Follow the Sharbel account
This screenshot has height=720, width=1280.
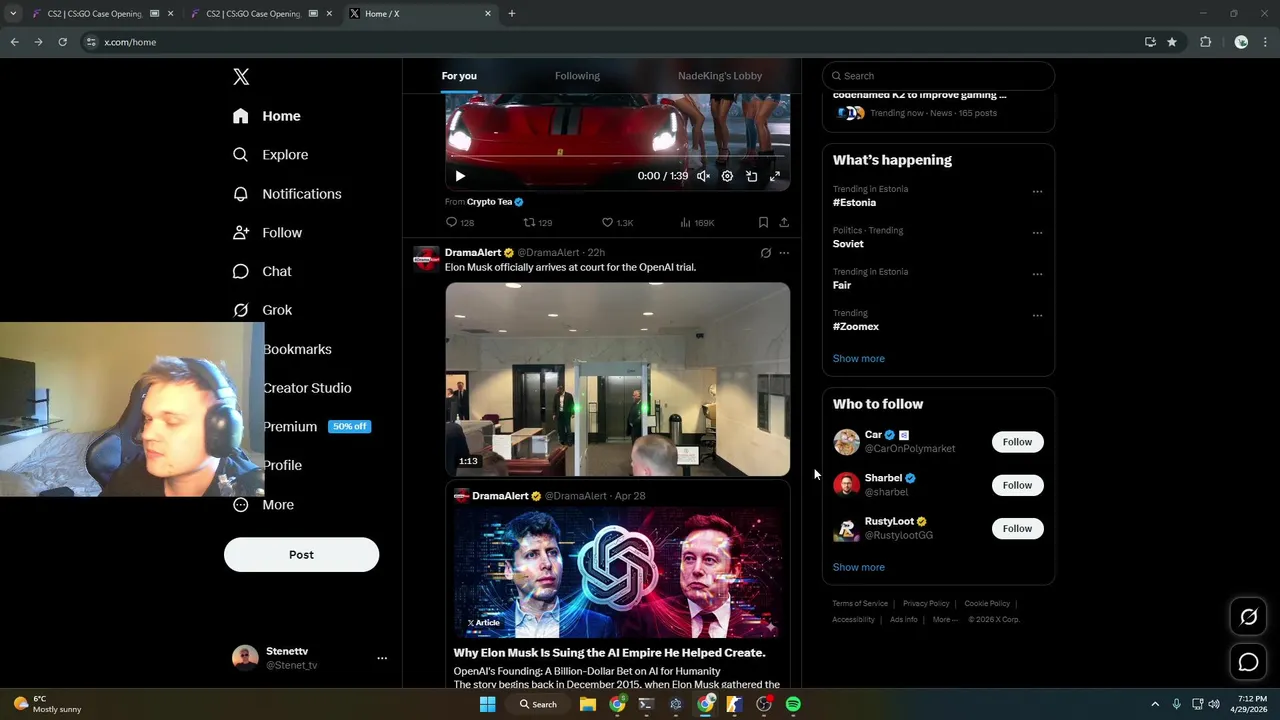1017,485
